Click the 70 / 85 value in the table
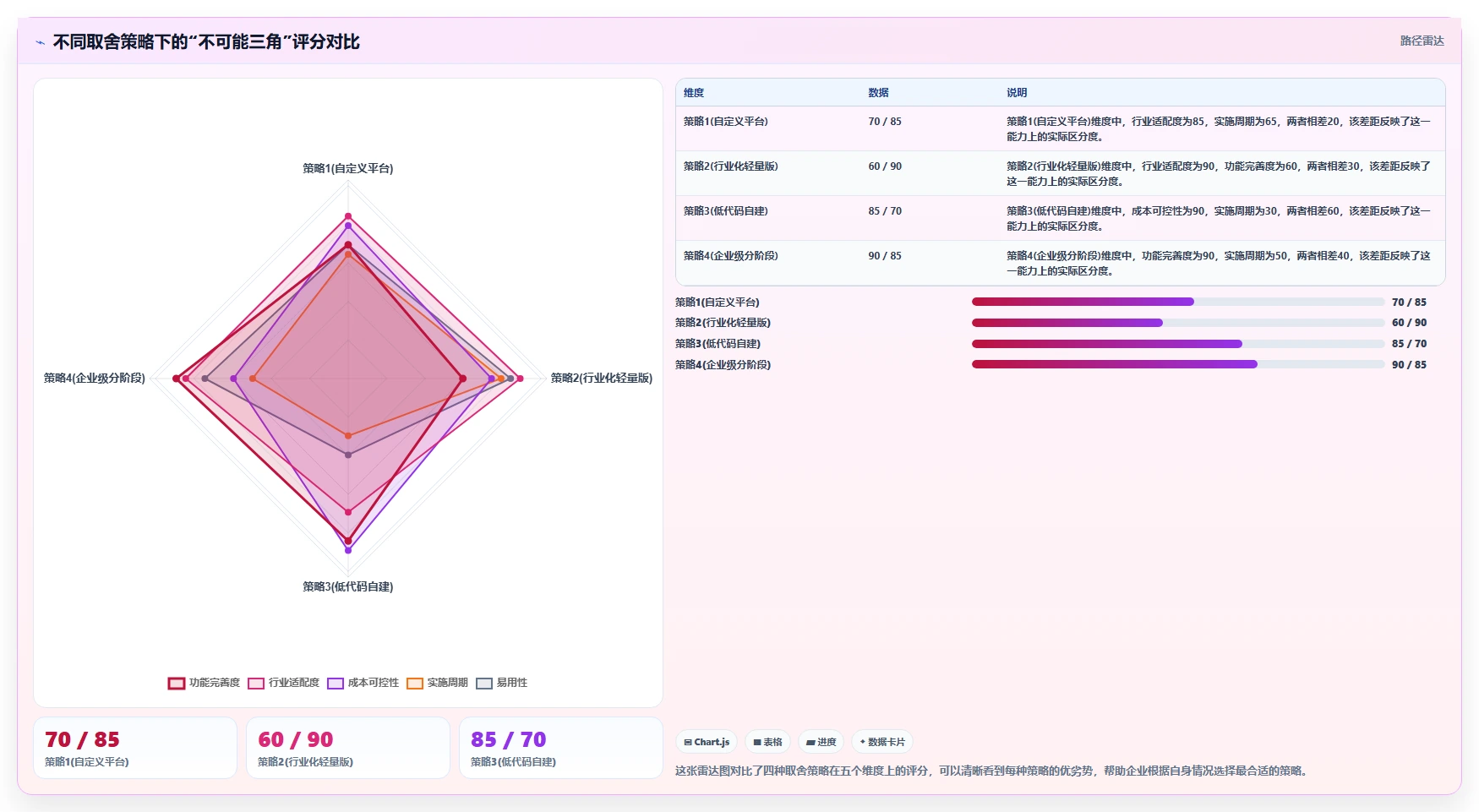The image size is (1479, 812). 885,122
